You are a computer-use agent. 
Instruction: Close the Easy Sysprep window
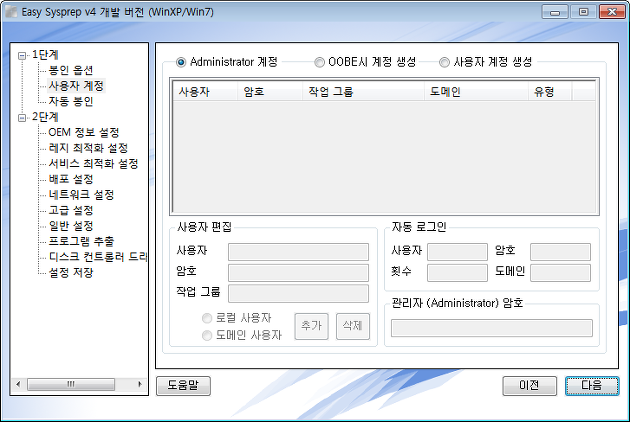612,12
